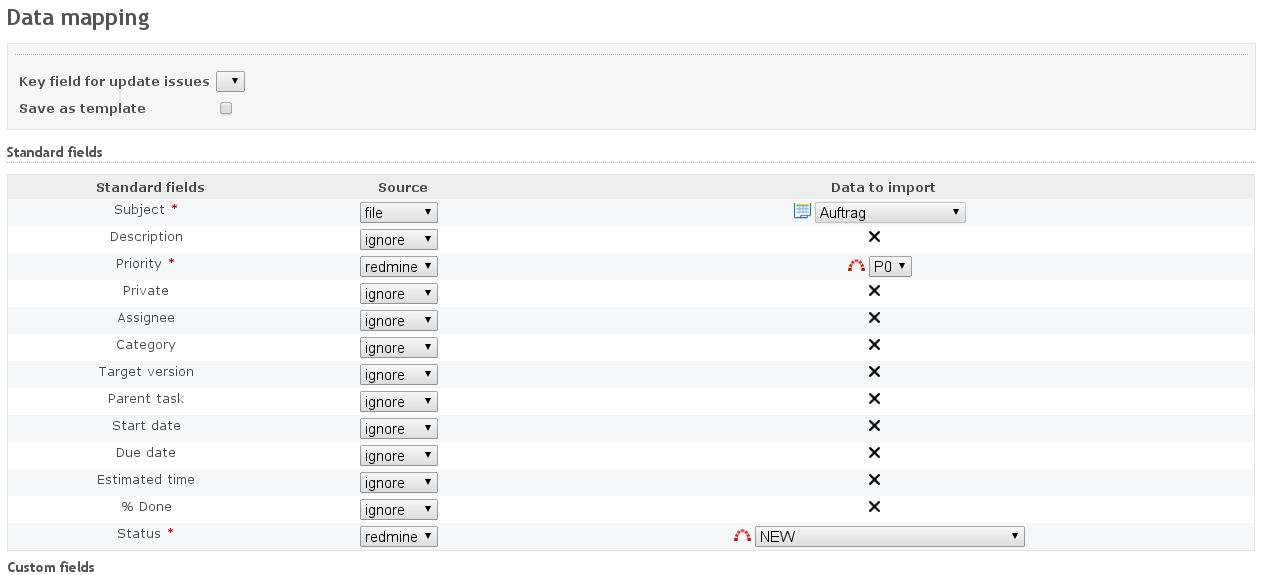Open the Priority source redmine dropdown

398,267
